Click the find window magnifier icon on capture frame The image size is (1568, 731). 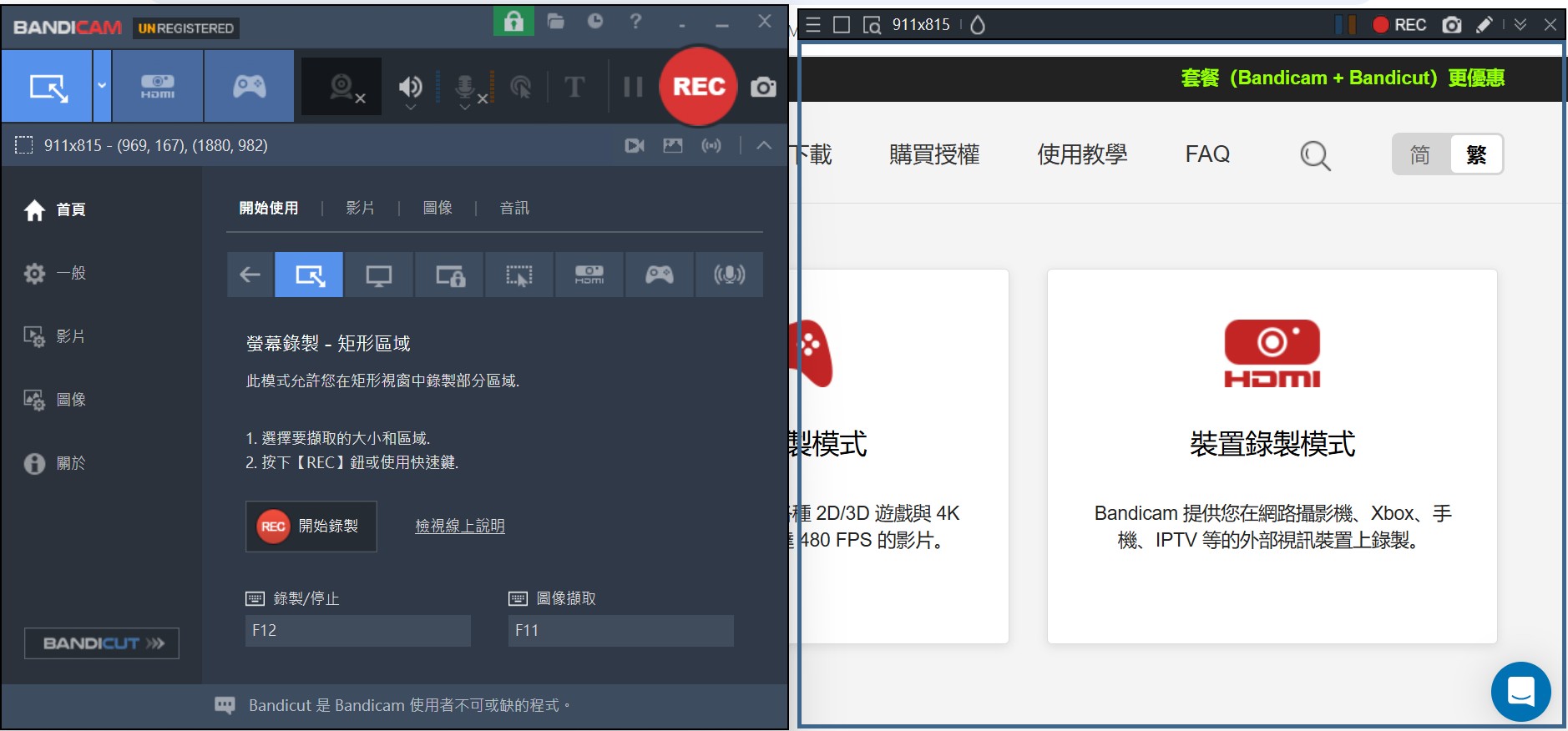pos(872,25)
